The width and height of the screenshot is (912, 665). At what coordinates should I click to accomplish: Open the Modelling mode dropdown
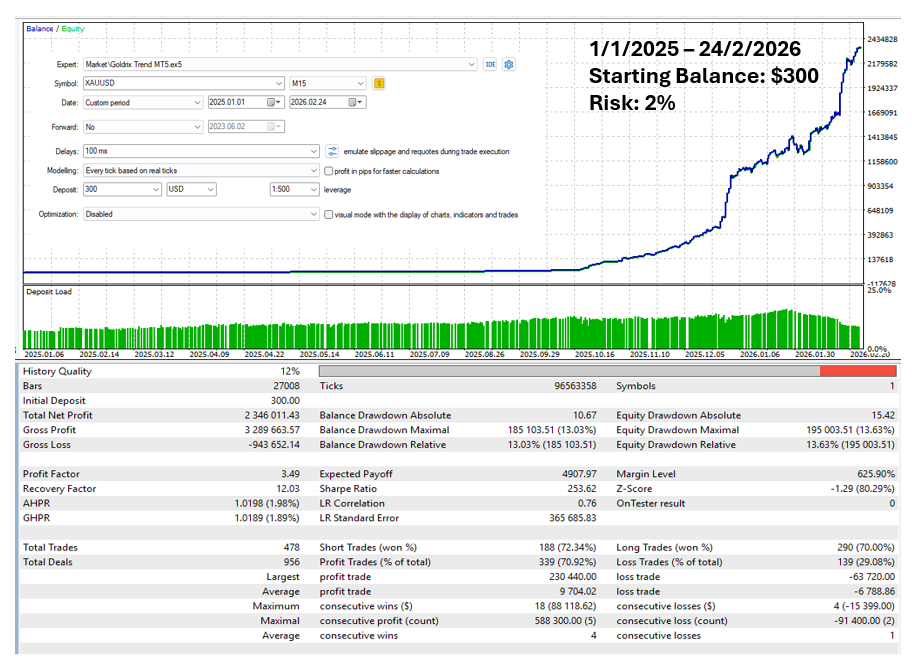(313, 171)
